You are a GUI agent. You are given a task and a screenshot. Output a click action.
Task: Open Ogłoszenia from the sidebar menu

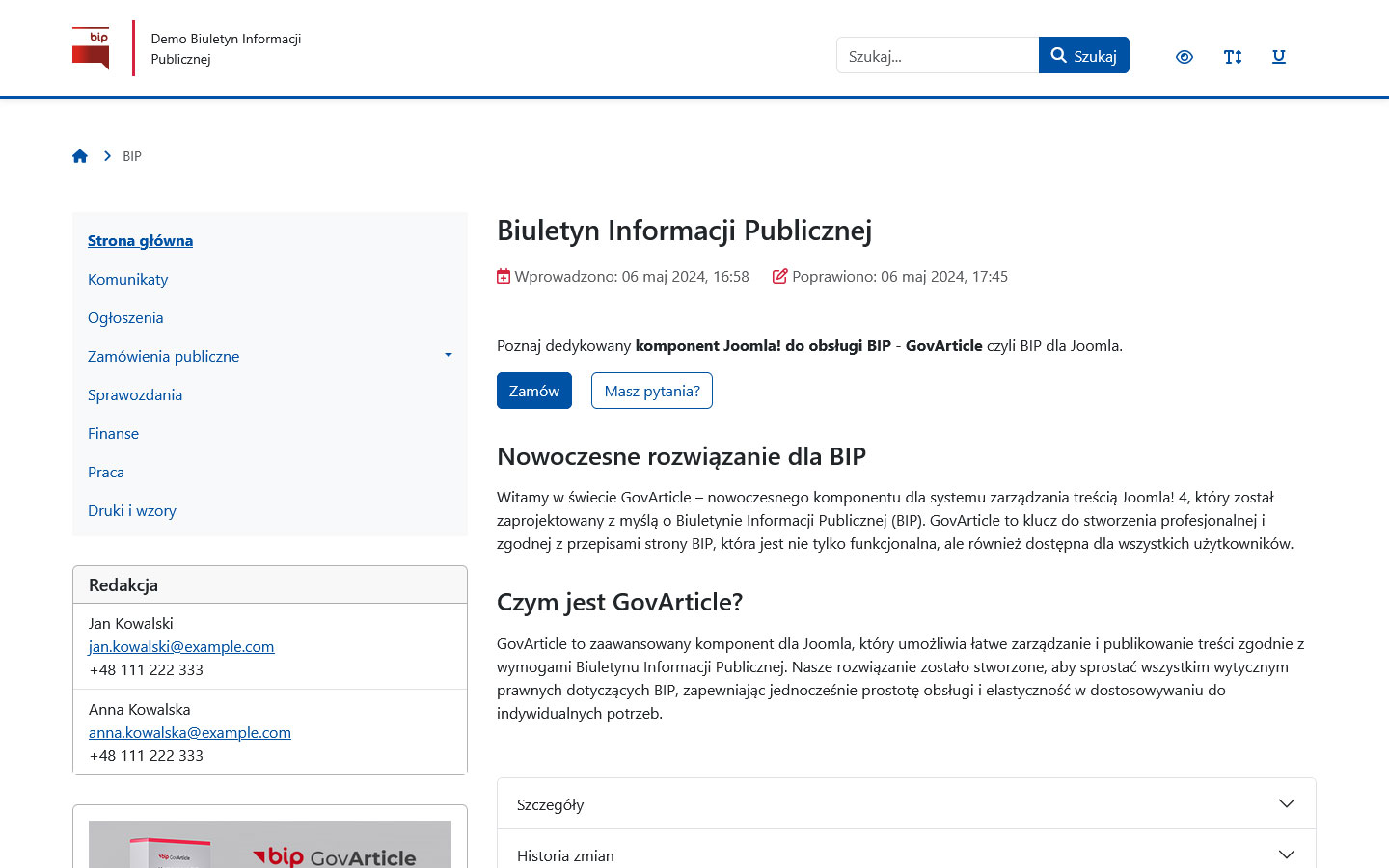pos(125,317)
